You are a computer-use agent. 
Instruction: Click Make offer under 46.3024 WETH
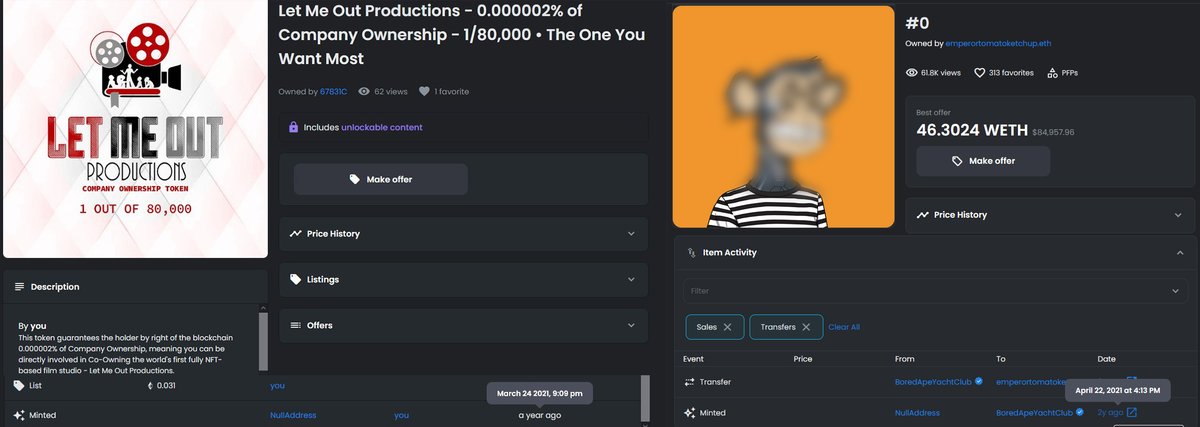point(983,161)
